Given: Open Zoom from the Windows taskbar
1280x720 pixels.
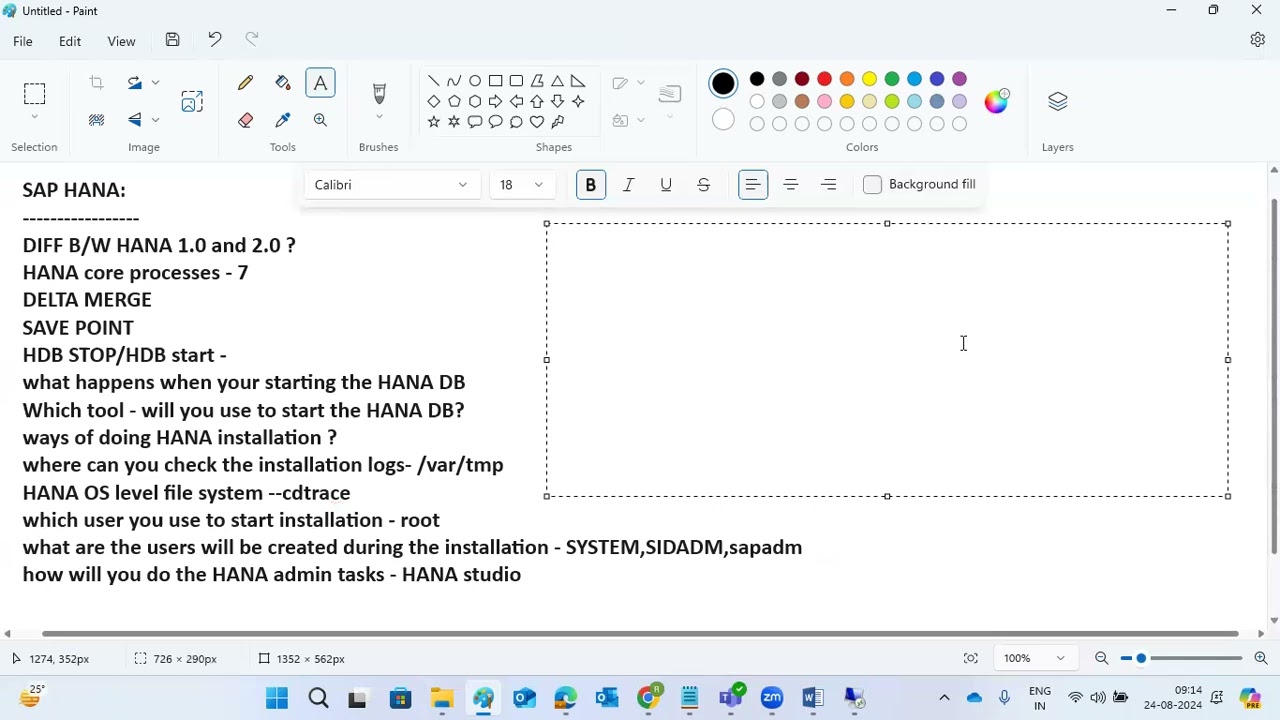Looking at the screenshot, I should click(771, 697).
